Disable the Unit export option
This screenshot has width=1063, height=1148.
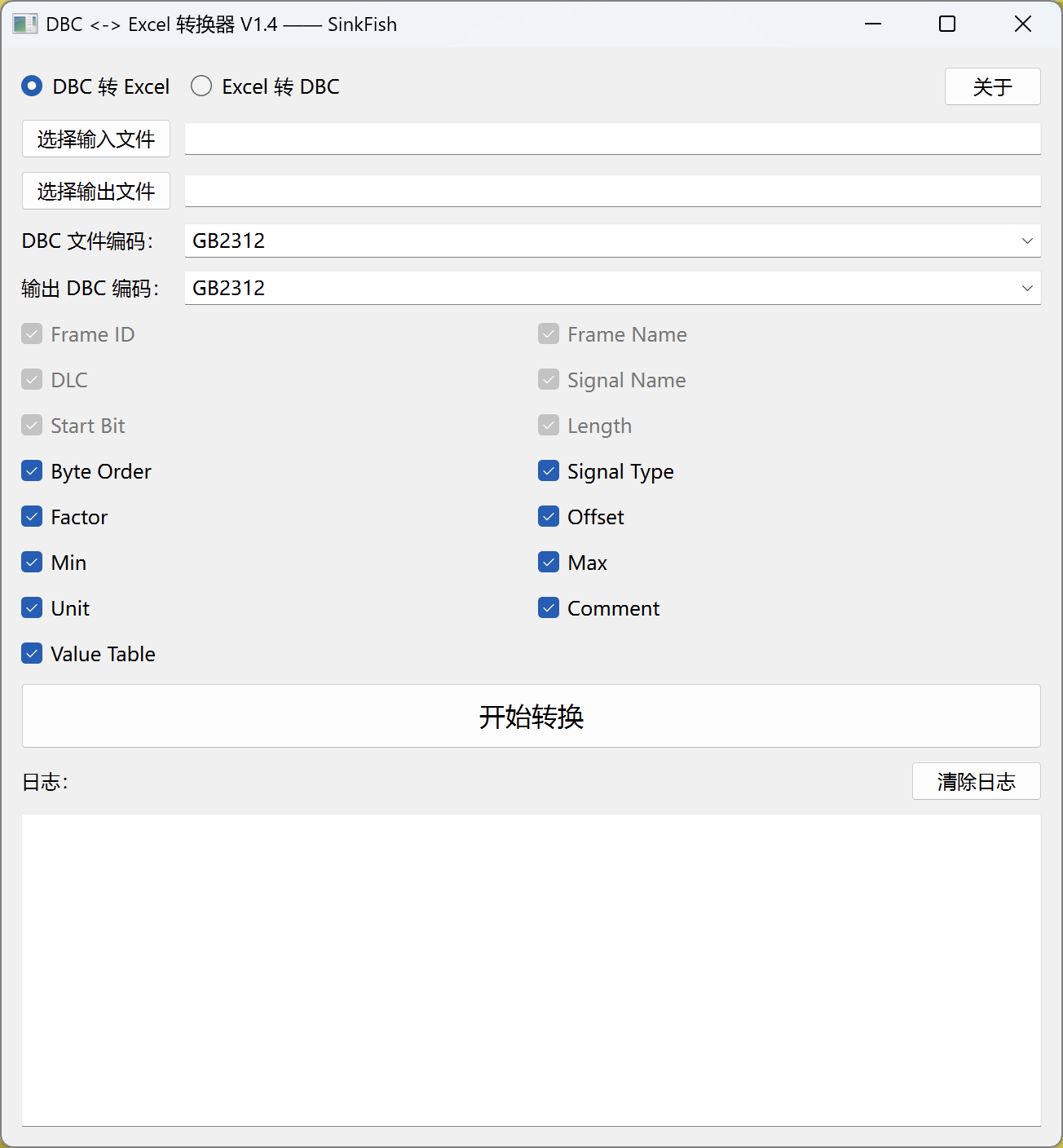click(x=31, y=607)
